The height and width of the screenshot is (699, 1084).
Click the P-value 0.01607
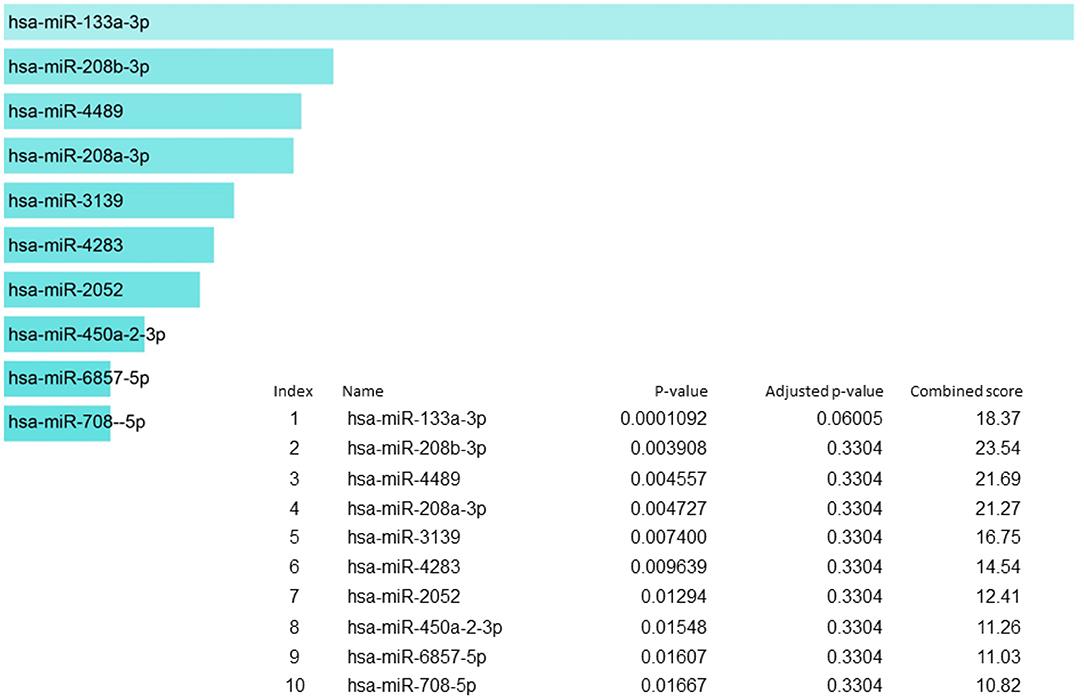[x=674, y=657]
